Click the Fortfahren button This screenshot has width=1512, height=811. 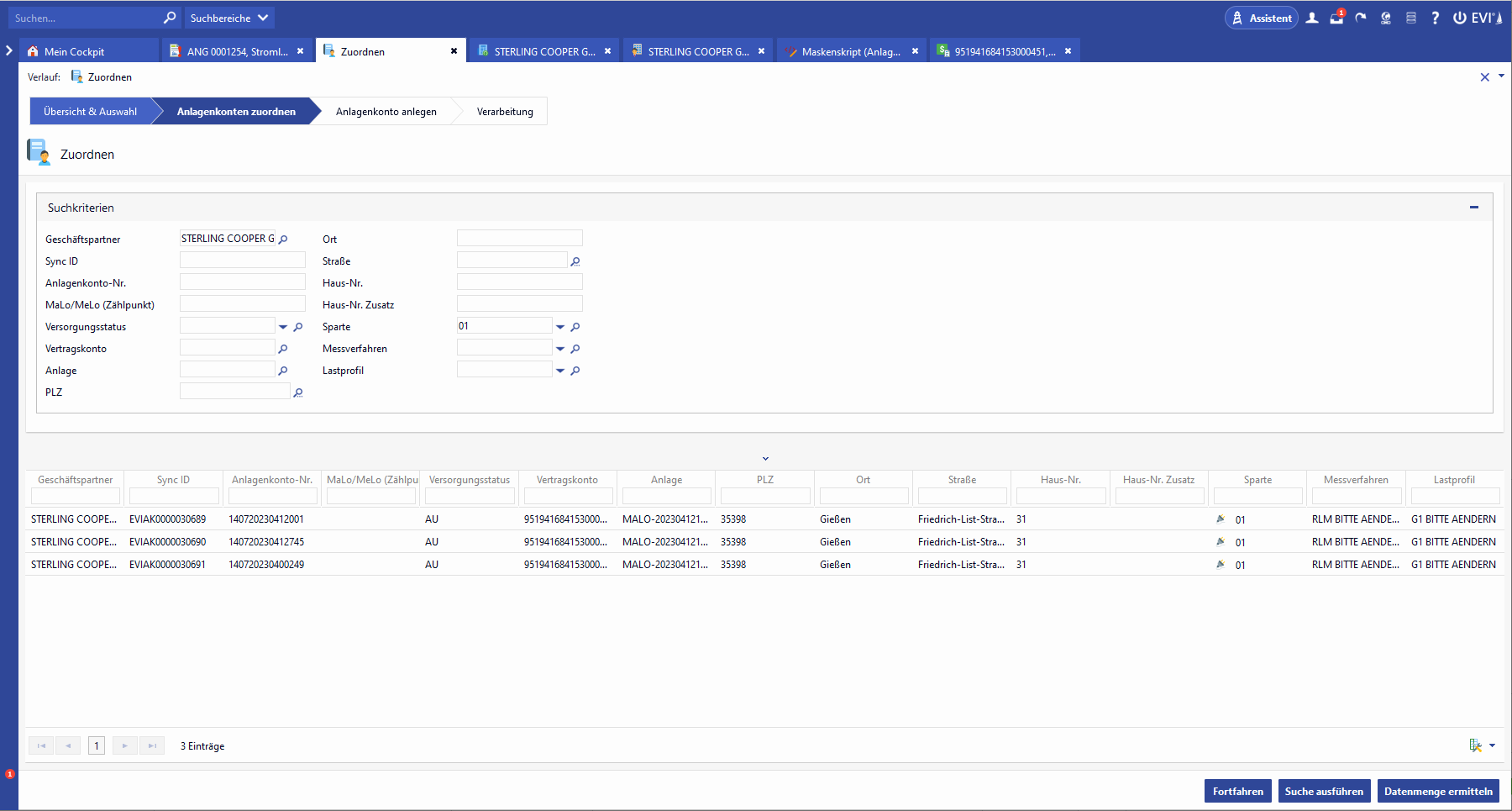coord(1237,791)
